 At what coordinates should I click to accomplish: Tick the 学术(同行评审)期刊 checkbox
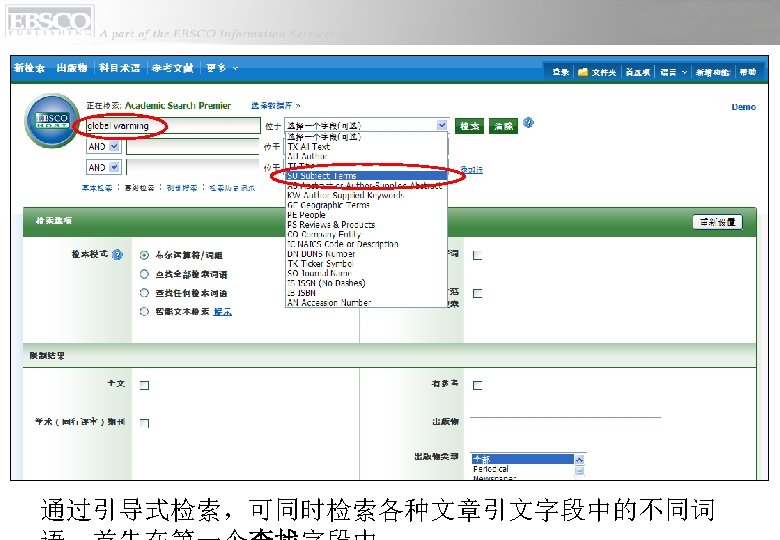[144, 423]
